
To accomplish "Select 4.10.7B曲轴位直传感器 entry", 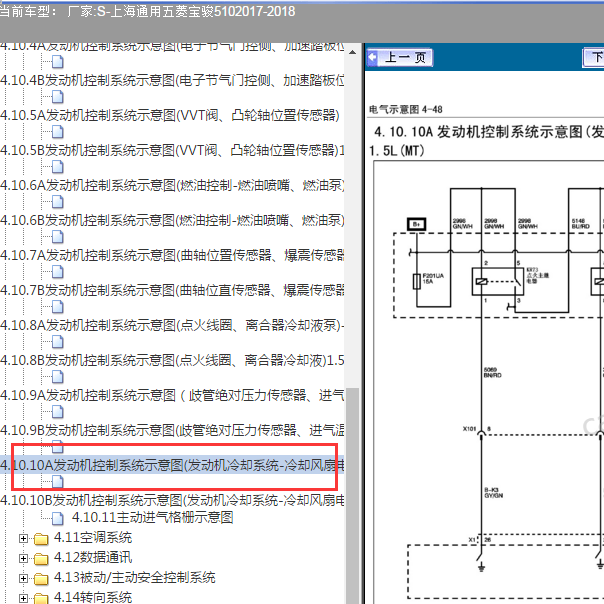I will pos(172,291).
